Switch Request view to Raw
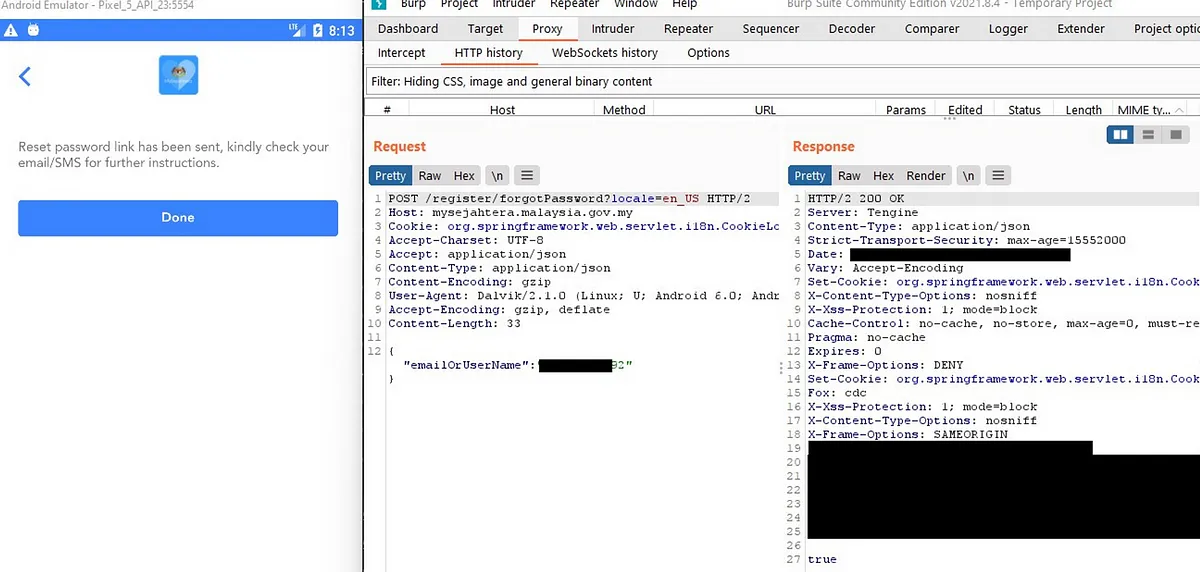Viewport: 1200px width, 572px height. (430, 176)
